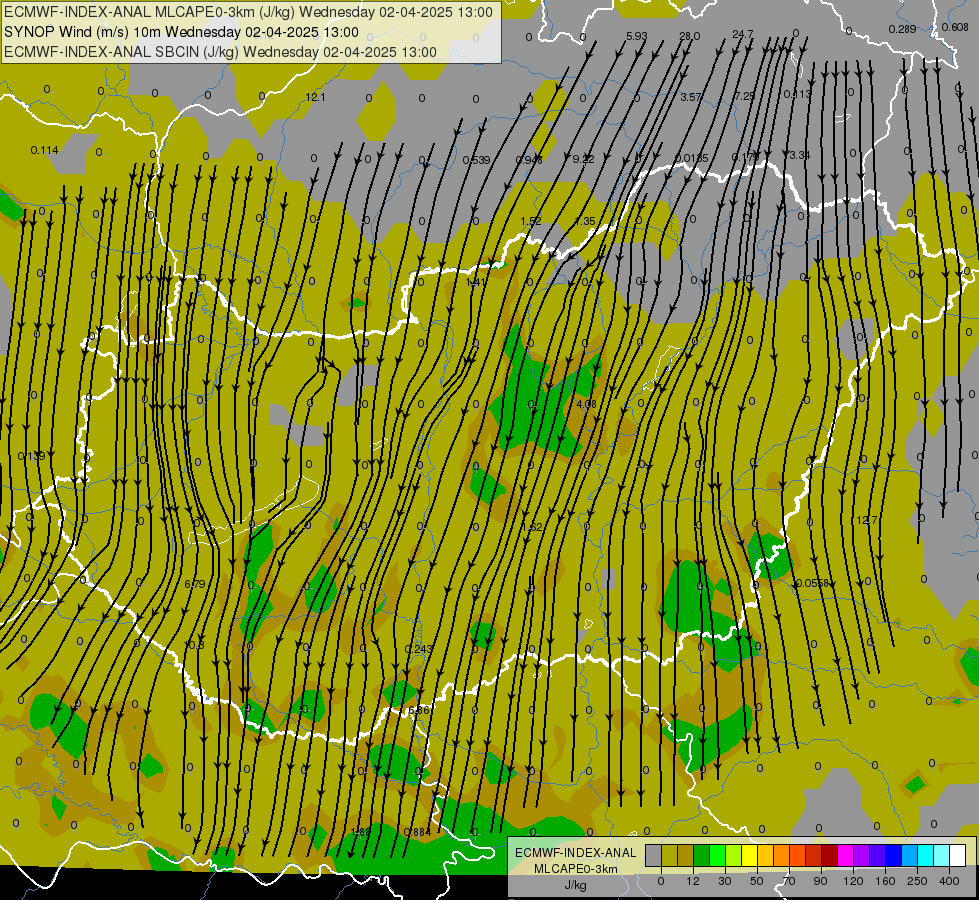Click the map value 5.93
Viewport: 979px width, 900px height.
pyautogui.click(x=636, y=36)
